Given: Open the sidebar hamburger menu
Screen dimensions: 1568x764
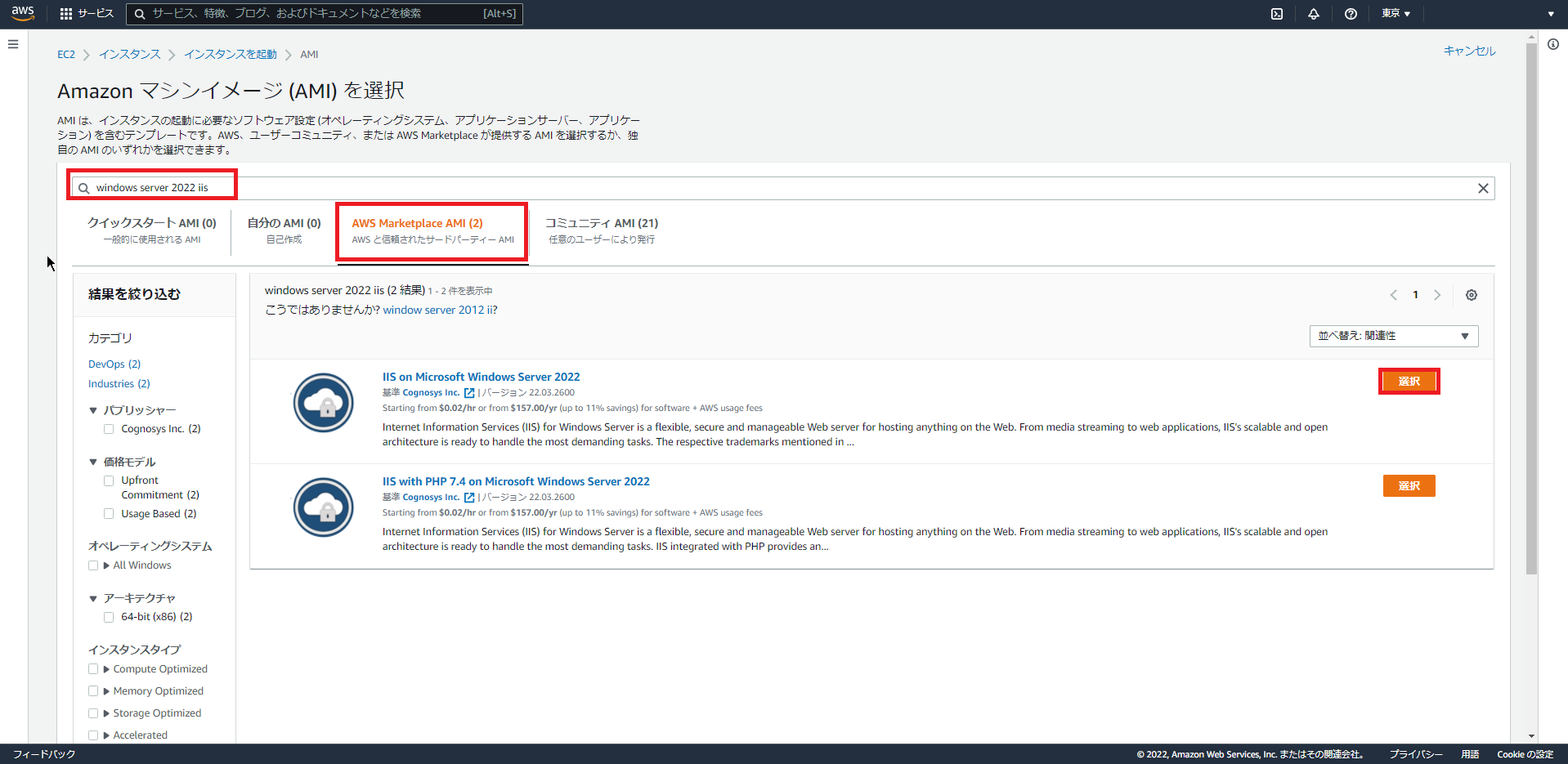Looking at the screenshot, I should click(x=12, y=43).
